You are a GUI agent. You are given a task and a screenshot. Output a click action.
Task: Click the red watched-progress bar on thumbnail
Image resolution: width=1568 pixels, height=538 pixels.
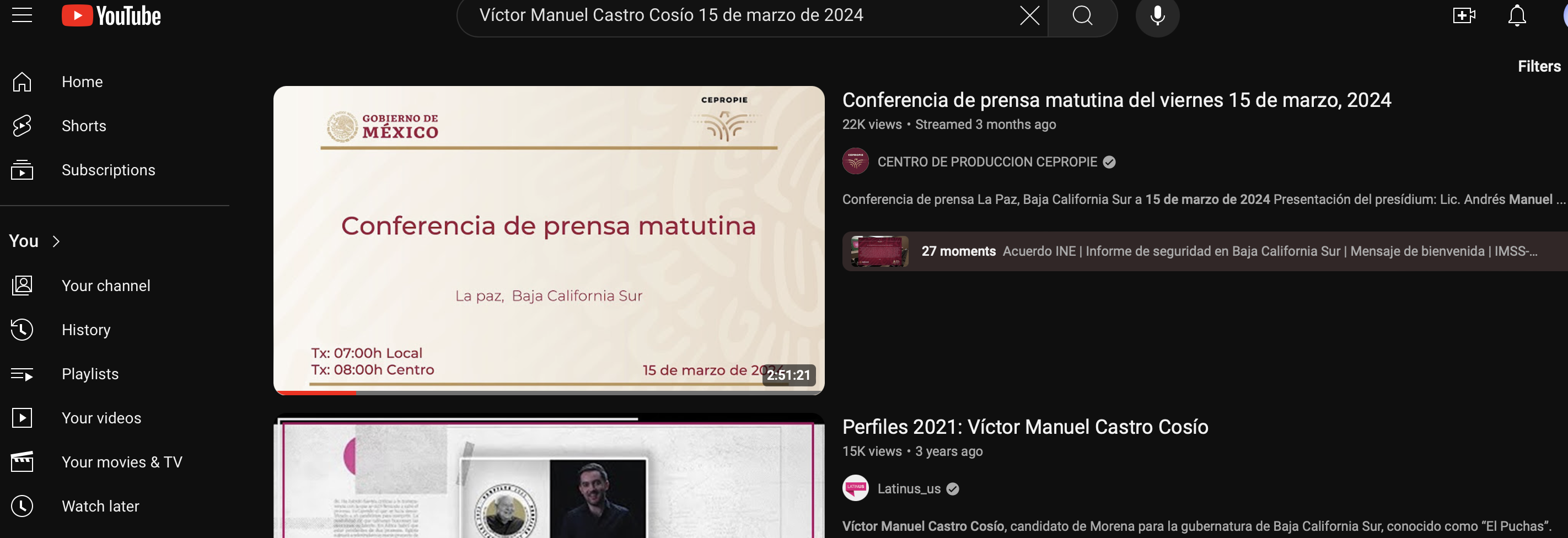pyautogui.click(x=315, y=392)
